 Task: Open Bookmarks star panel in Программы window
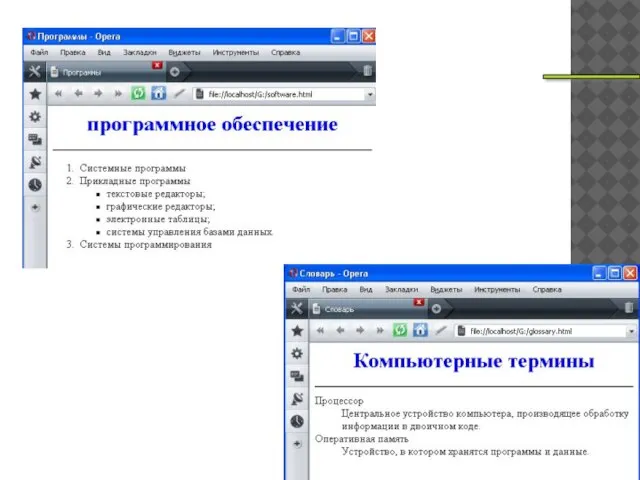click(35, 94)
